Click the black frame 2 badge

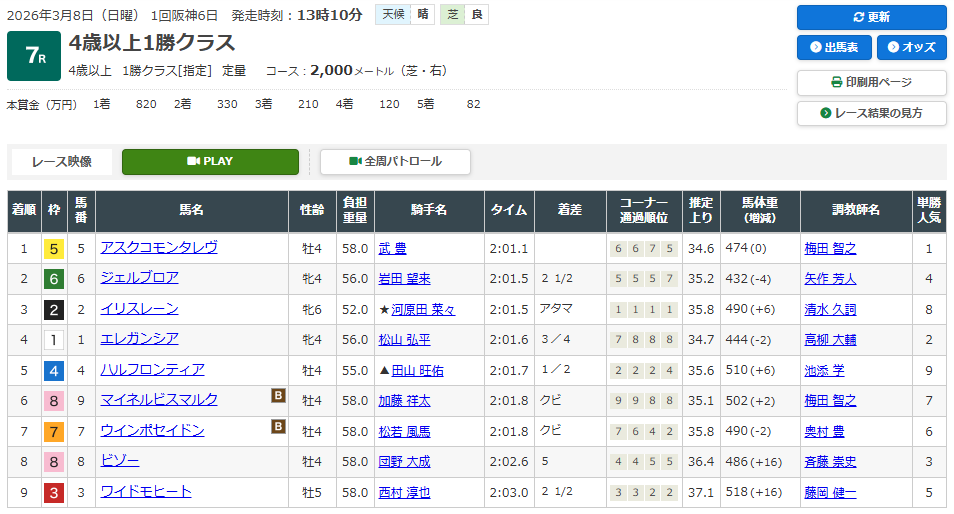54,310
